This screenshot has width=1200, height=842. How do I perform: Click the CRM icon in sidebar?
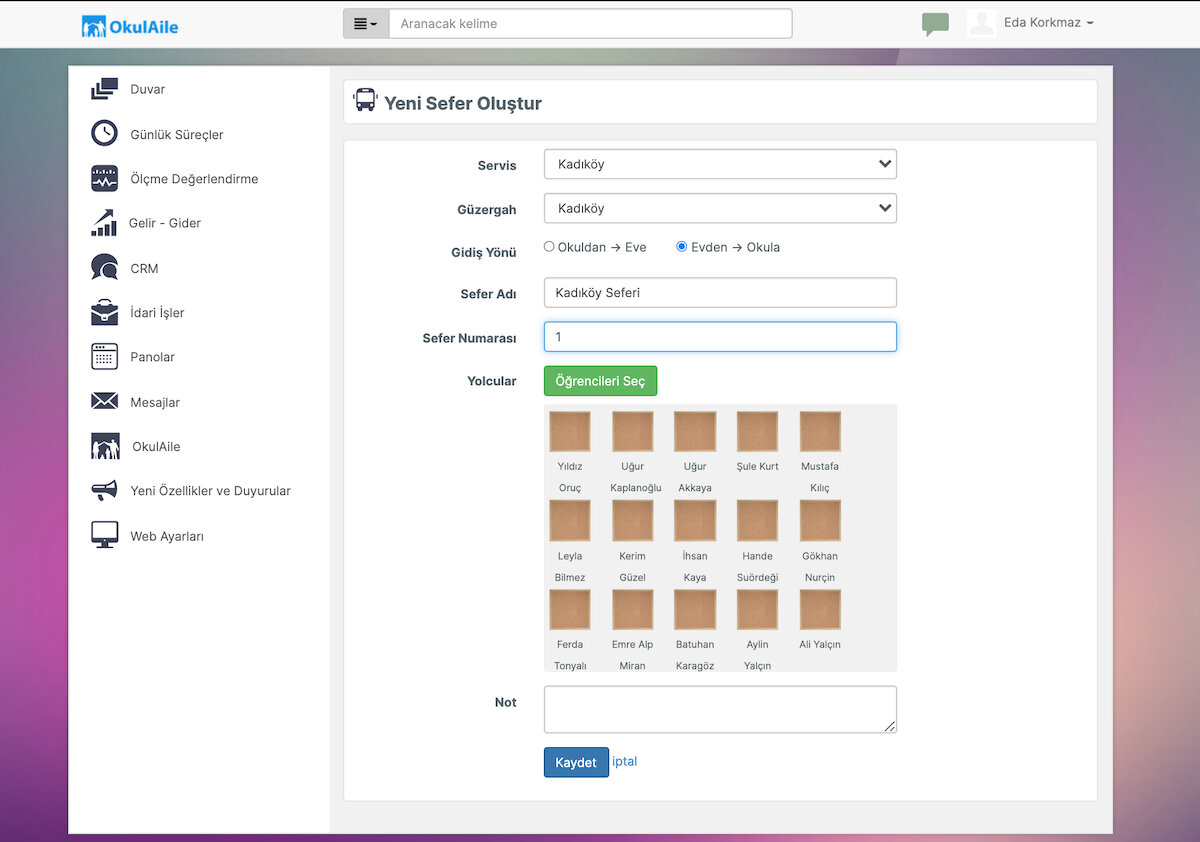tap(104, 268)
